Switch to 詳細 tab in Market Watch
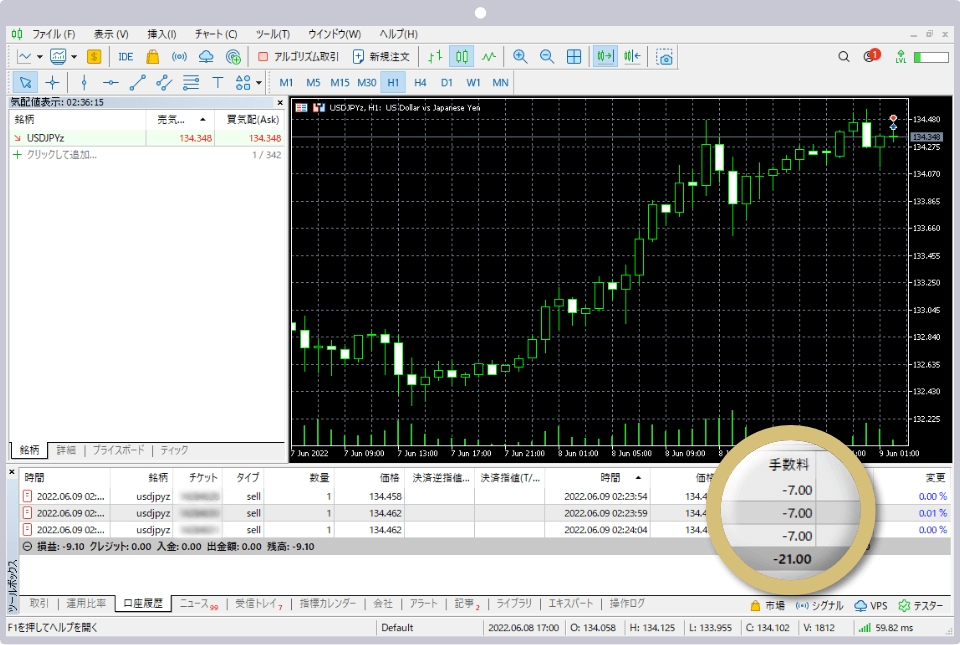The width and height of the screenshot is (960, 645). 66,450
